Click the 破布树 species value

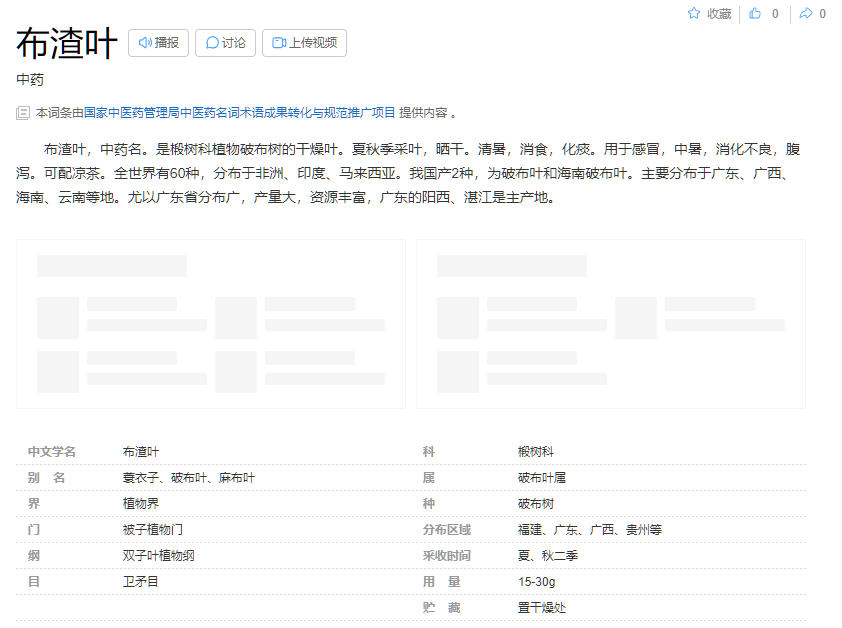coord(536,504)
